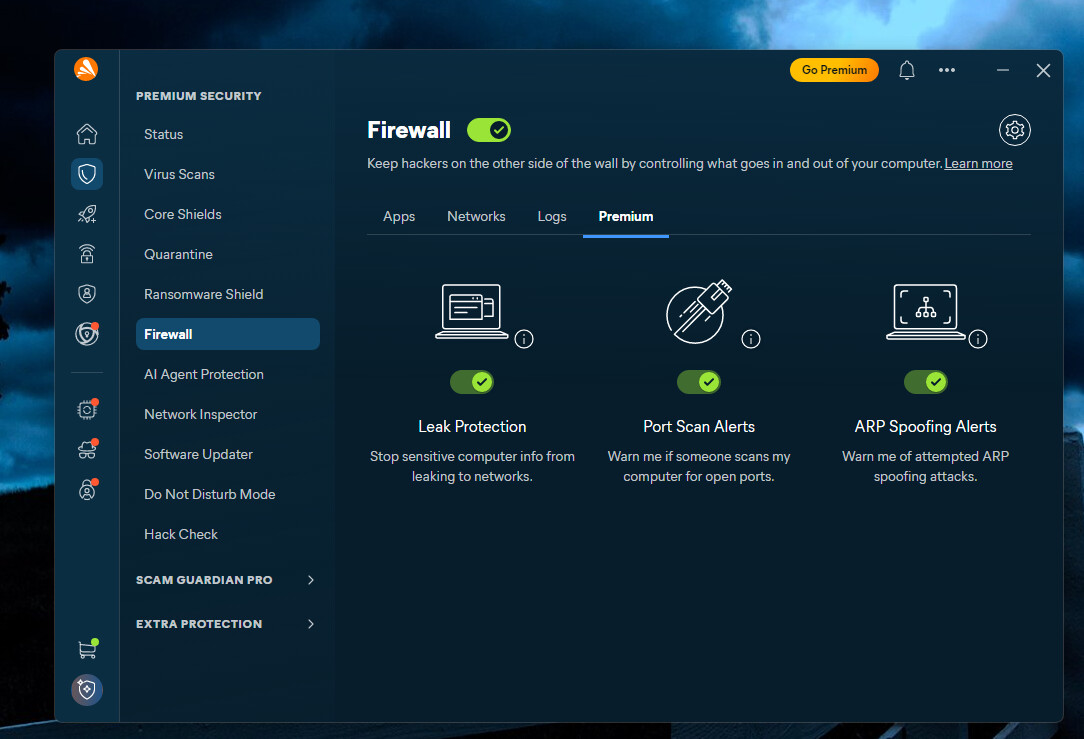The height and width of the screenshot is (739, 1084).
Task: Open the shopping cart store icon
Action: 87,649
